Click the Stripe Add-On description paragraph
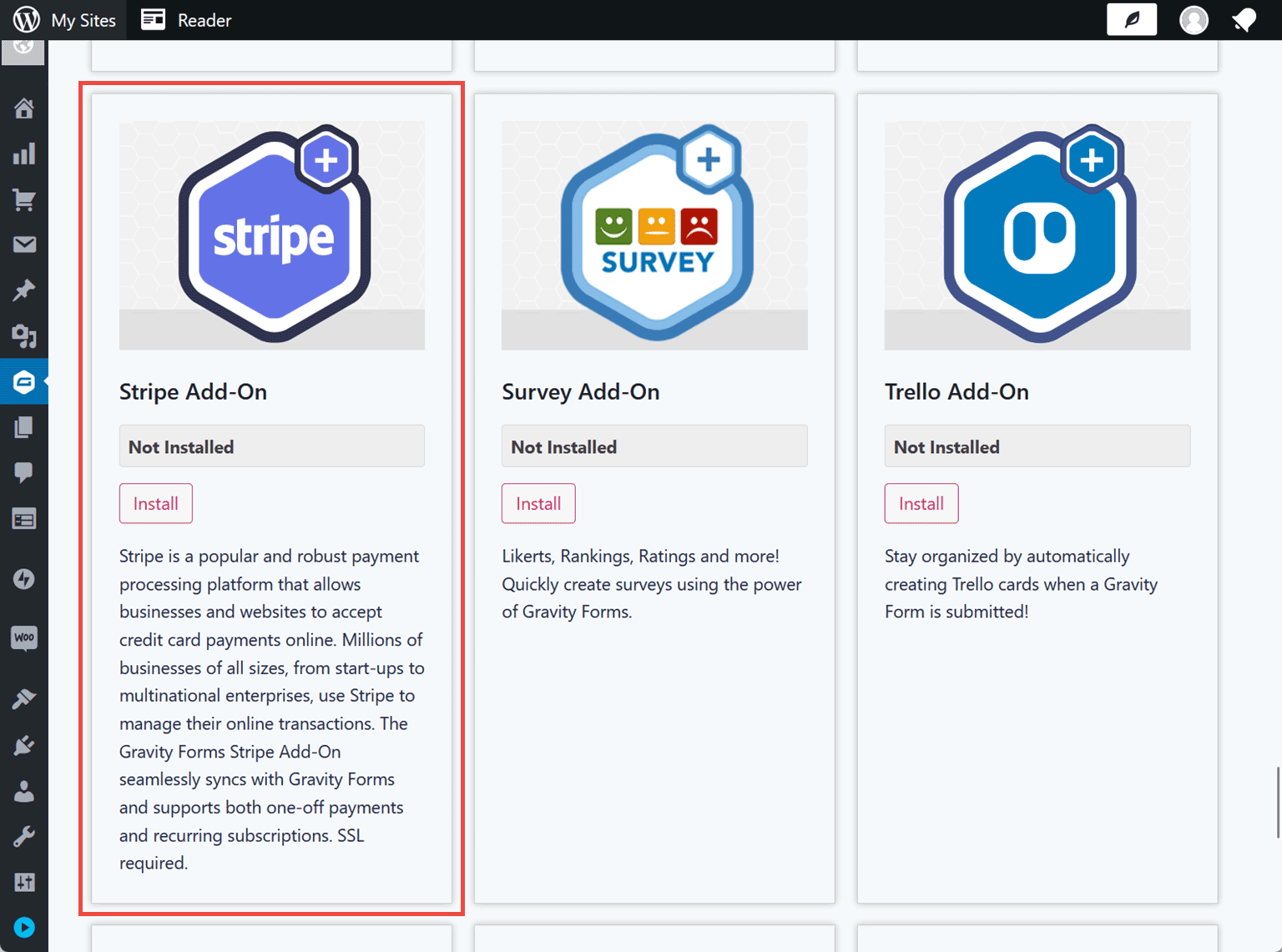The image size is (1282, 952). point(272,709)
